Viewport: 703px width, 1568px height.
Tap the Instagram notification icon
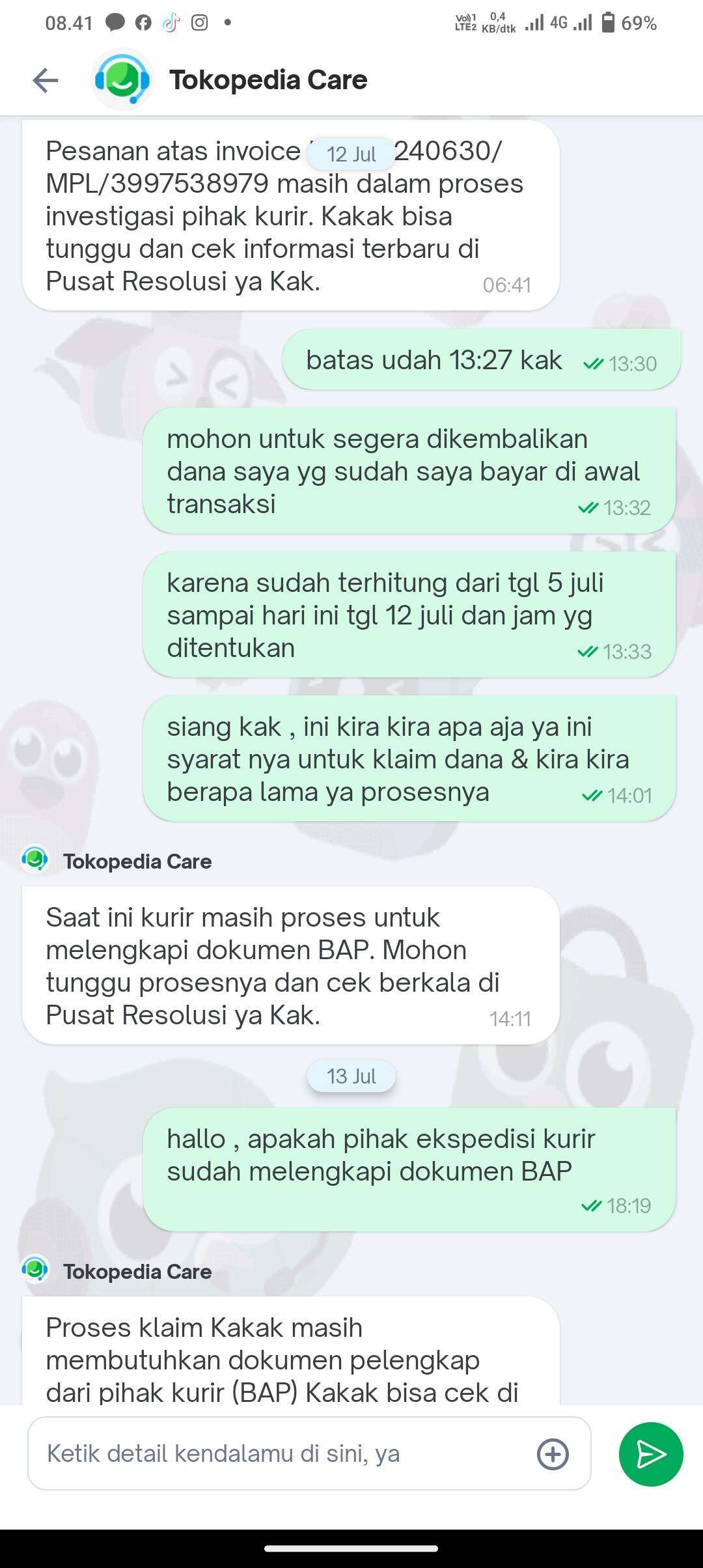click(199, 23)
